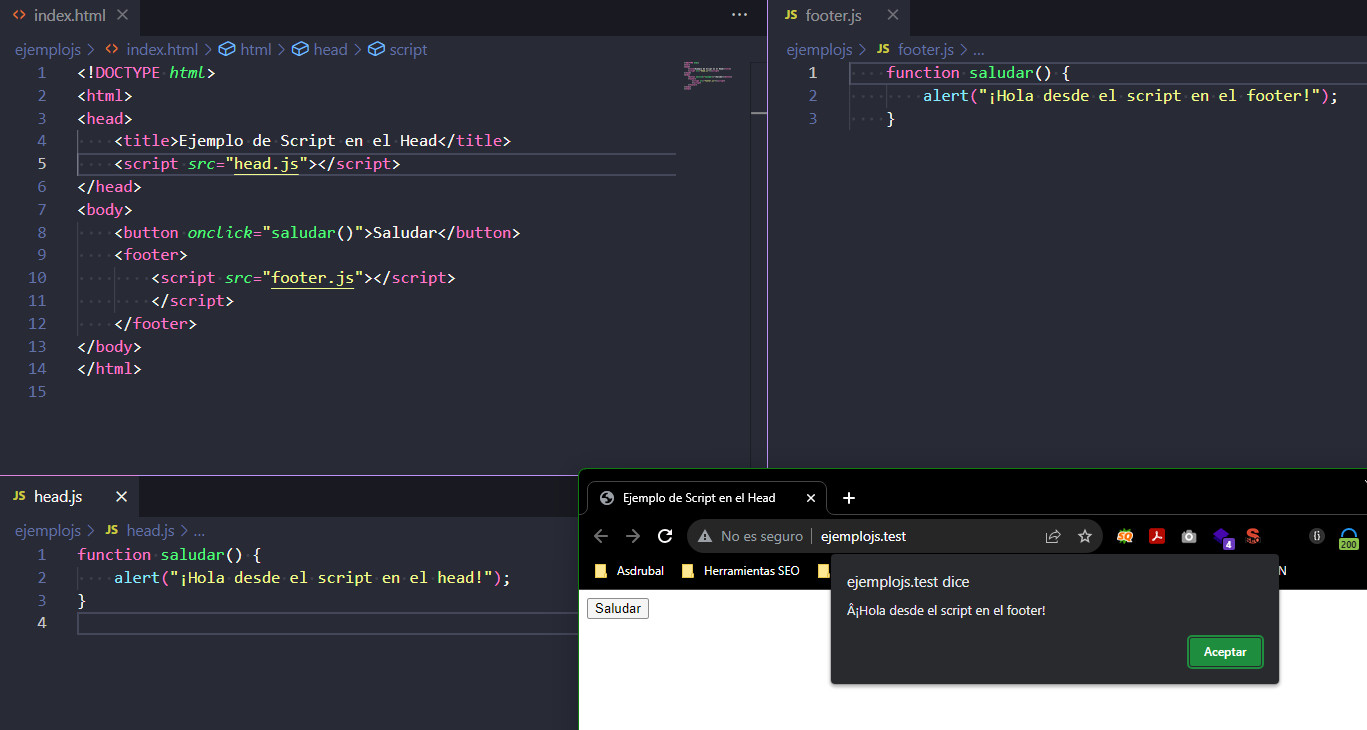Image resolution: width=1367 pixels, height=730 pixels.
Task: Click the share page icon in address bar
Action: click(x=1053, y=536)
